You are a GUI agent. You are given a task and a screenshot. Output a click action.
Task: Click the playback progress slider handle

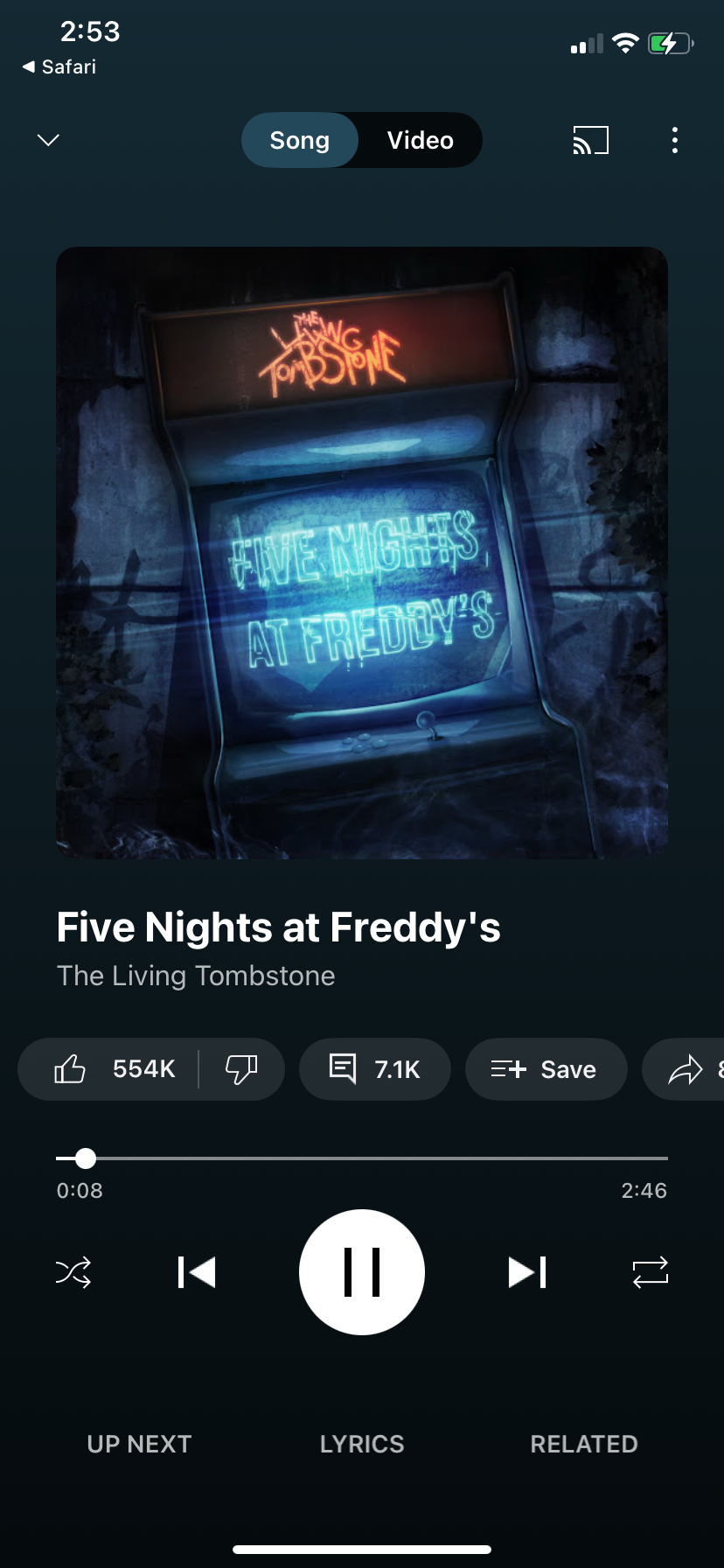pyautogui.click(x=86, y=1158)
